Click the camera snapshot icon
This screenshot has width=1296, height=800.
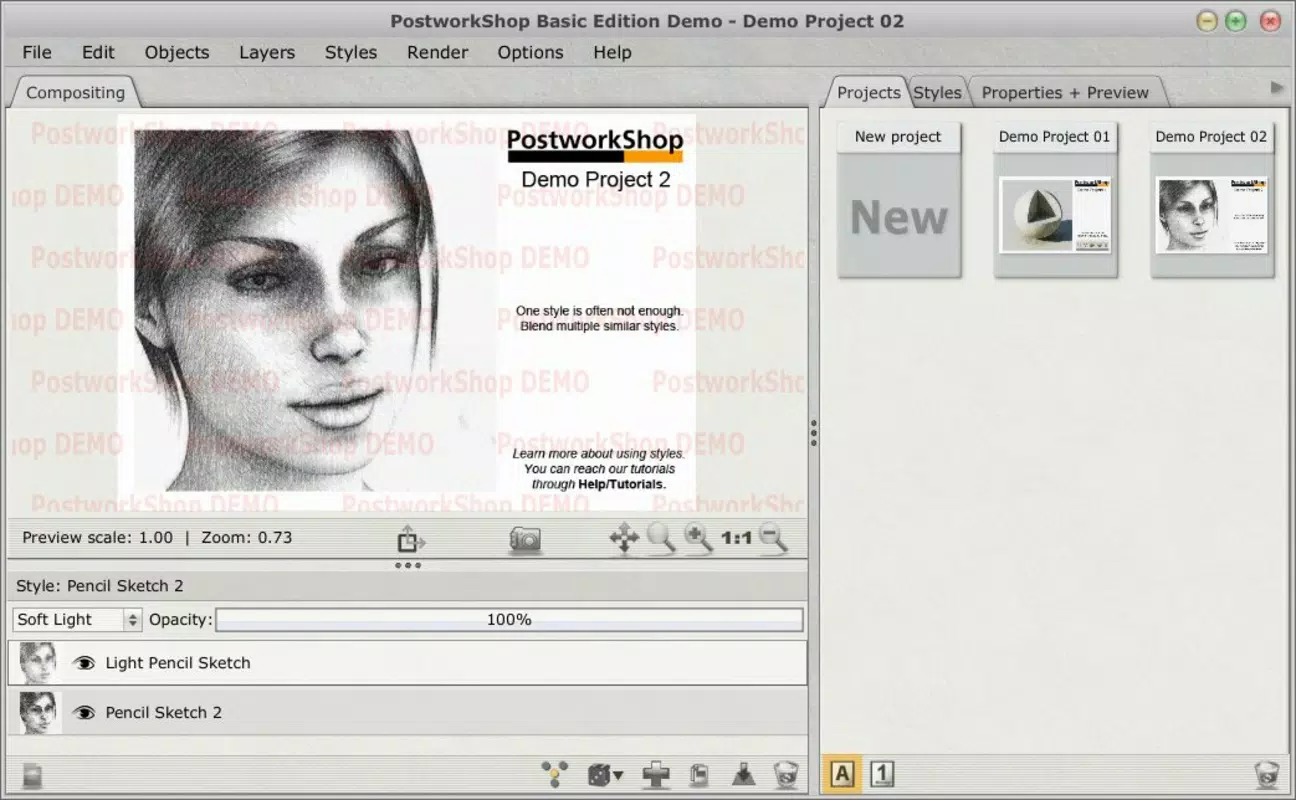[525, 540]
